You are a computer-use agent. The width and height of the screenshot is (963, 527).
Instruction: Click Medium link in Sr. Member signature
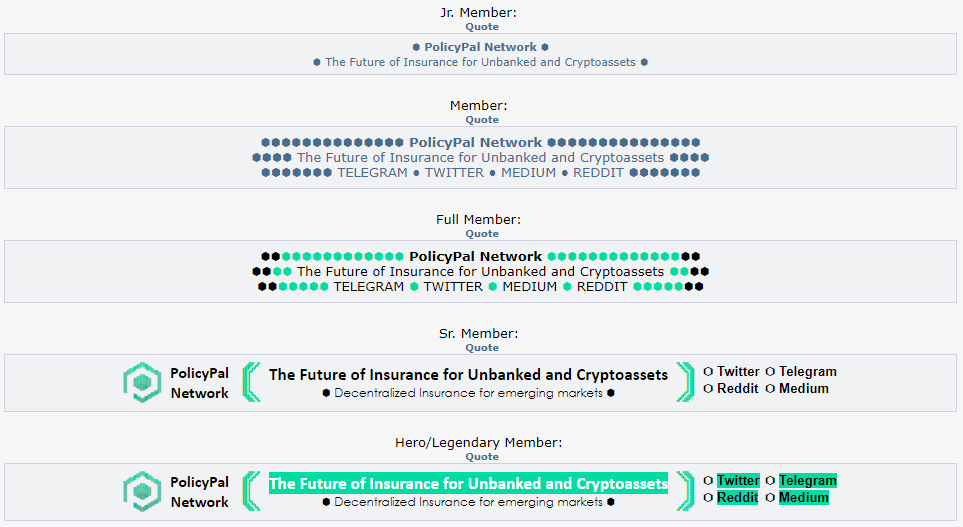pyautogui.click(x=803, y=388)
